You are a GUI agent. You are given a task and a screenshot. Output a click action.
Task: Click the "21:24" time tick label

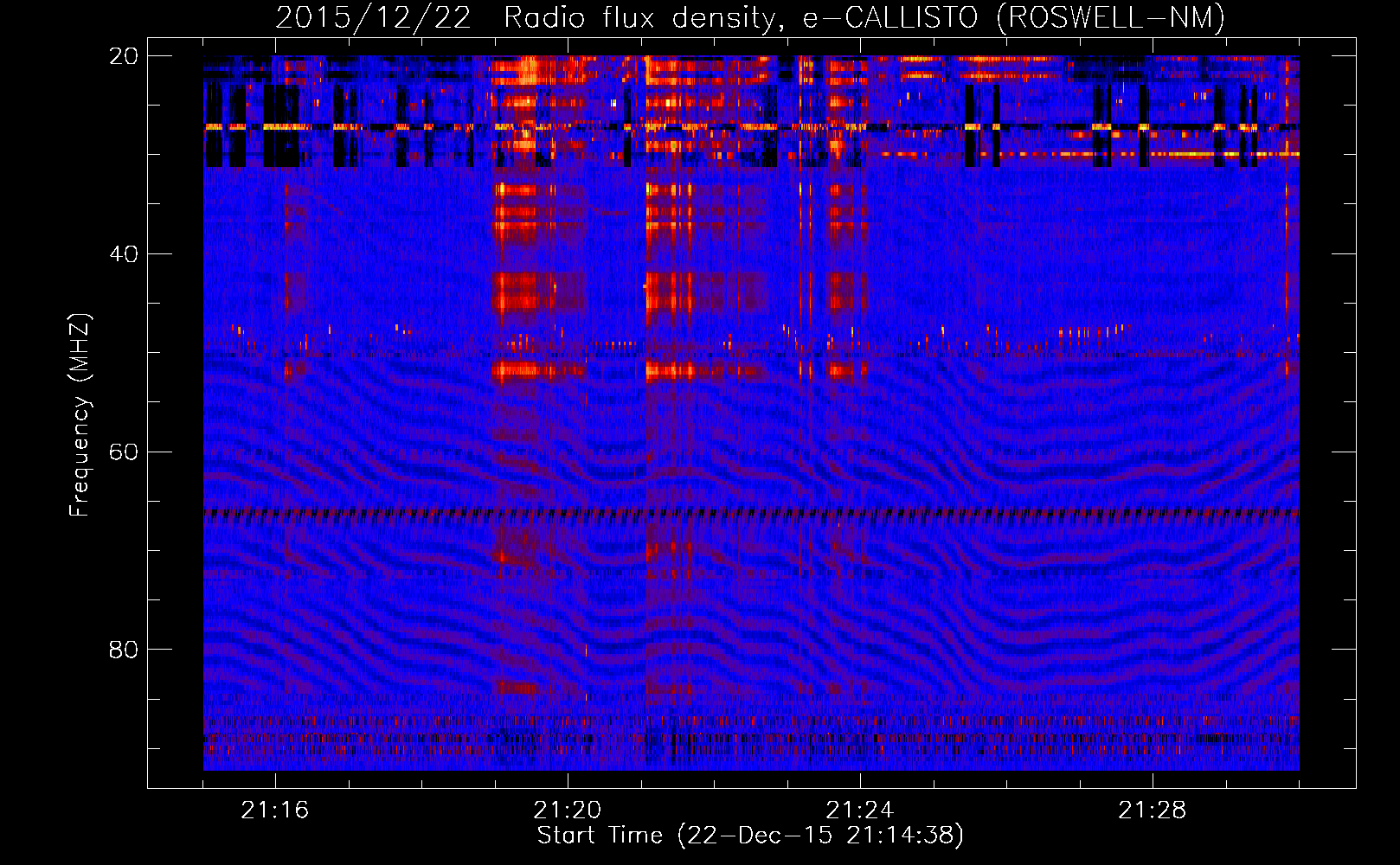[860, 811]
